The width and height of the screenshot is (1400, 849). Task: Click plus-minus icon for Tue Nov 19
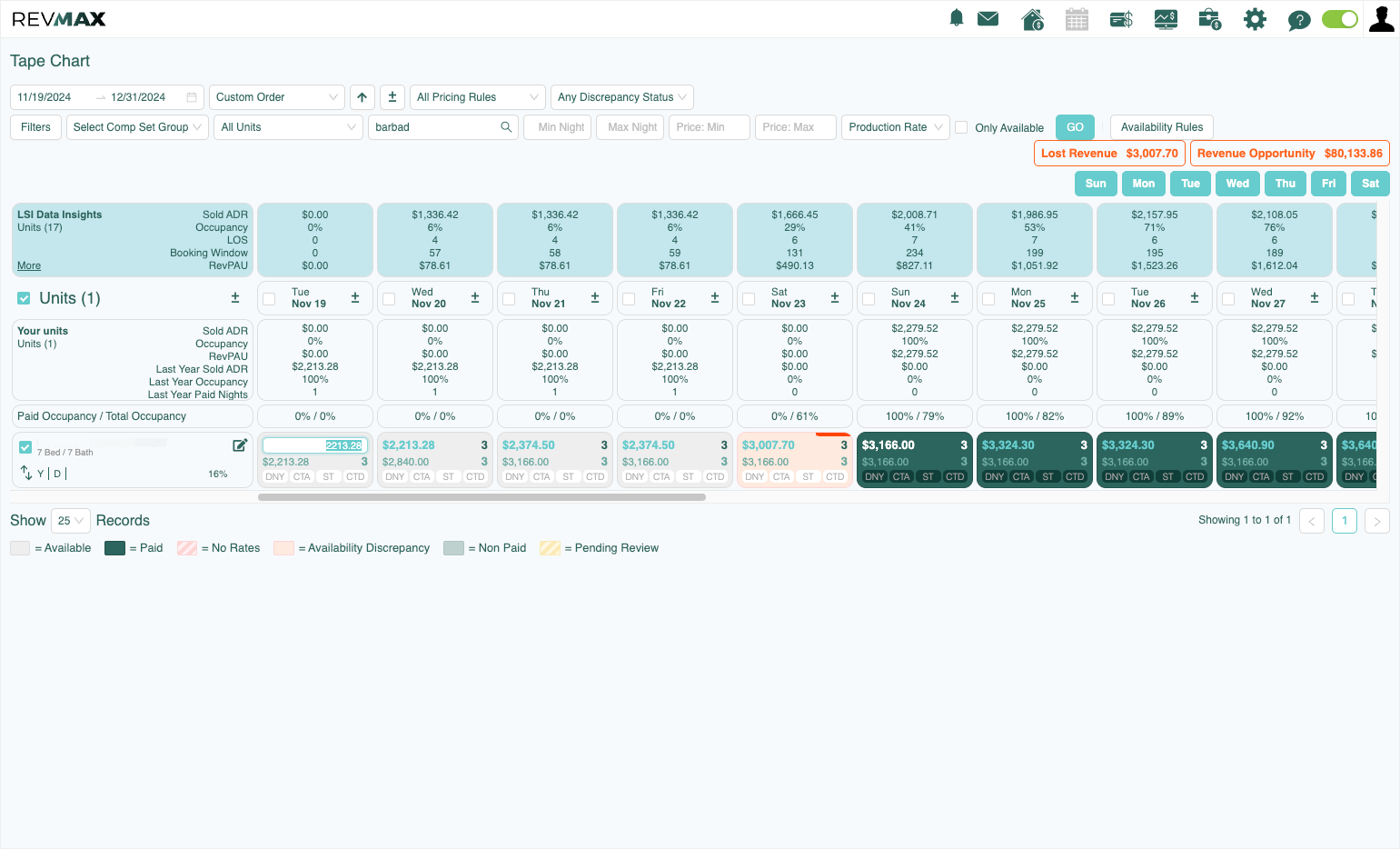[355, 298]
